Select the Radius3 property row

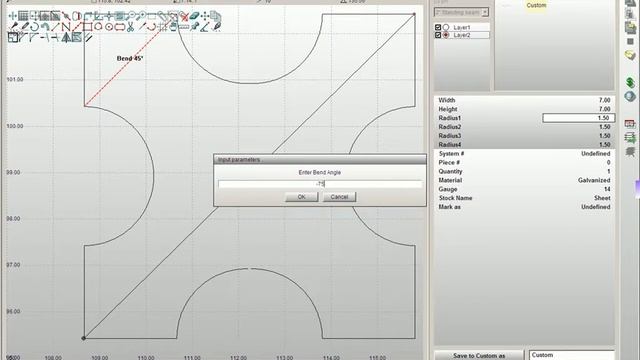point(524,136)
